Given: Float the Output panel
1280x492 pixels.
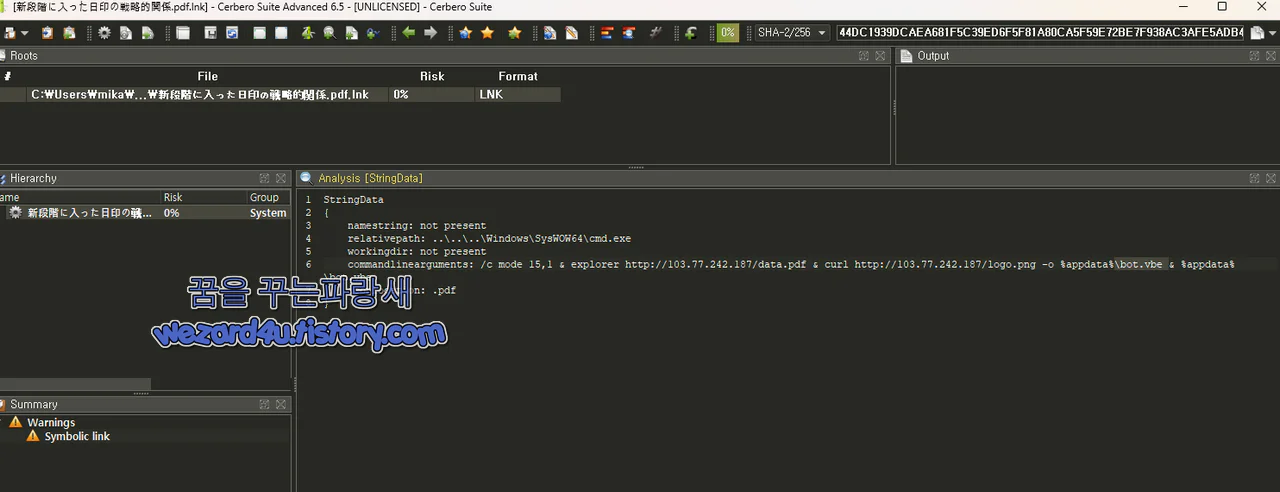Looking at the screenshot, I should (x=1254, y=56).
